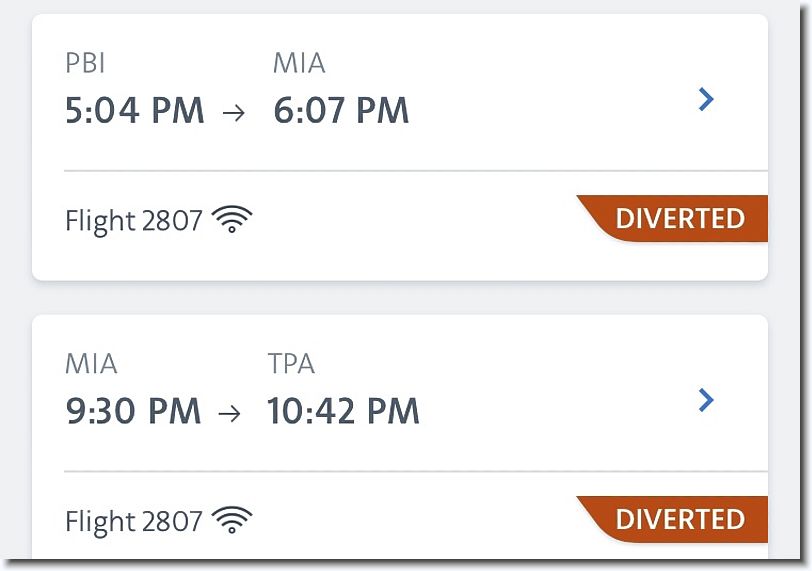Select PBI departure airport code
This screenshot has width=812, height=571.
[x=85, y=63]
